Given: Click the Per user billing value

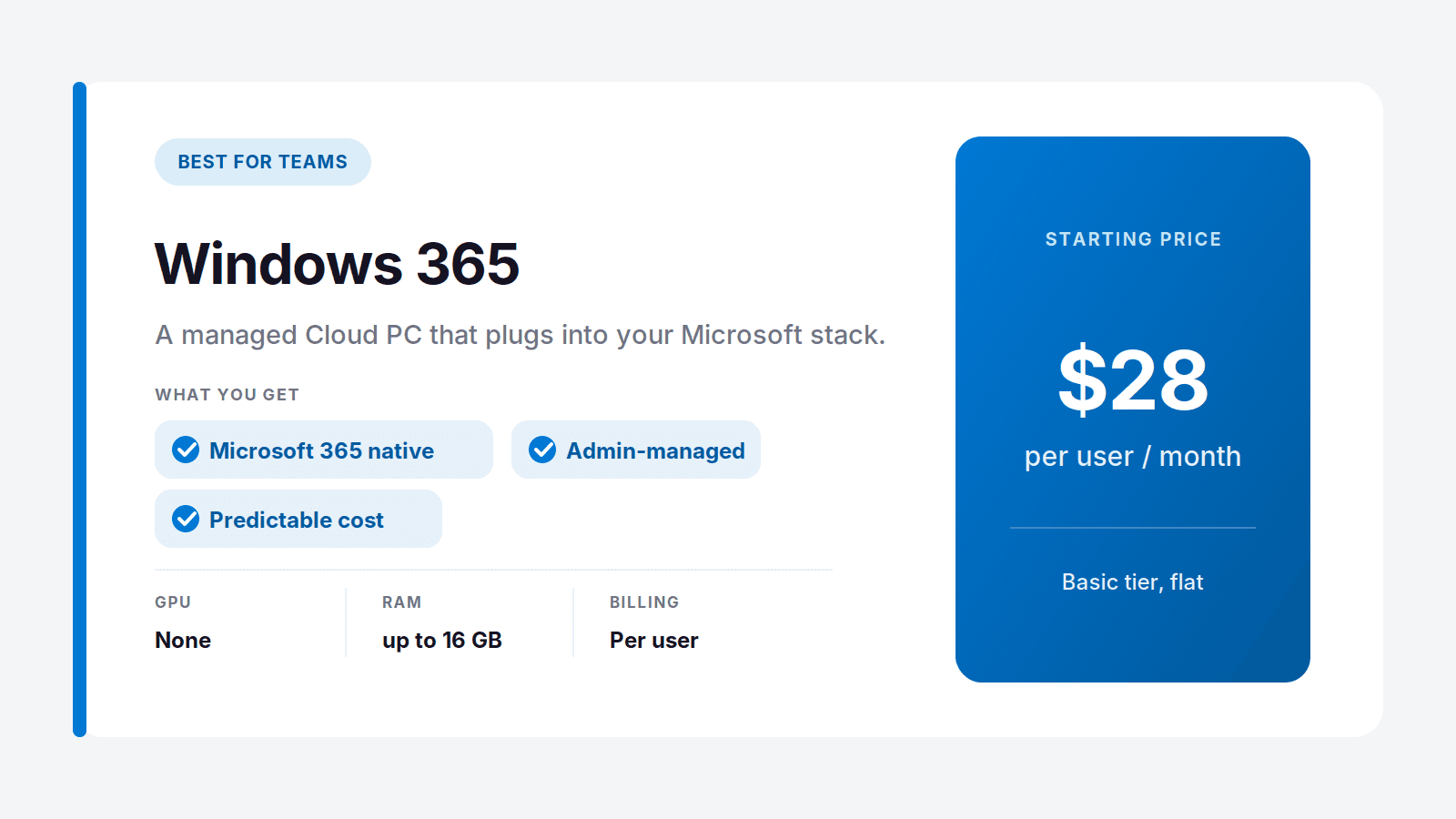Looking at the screenshot, I should click(x=654, y=640).
